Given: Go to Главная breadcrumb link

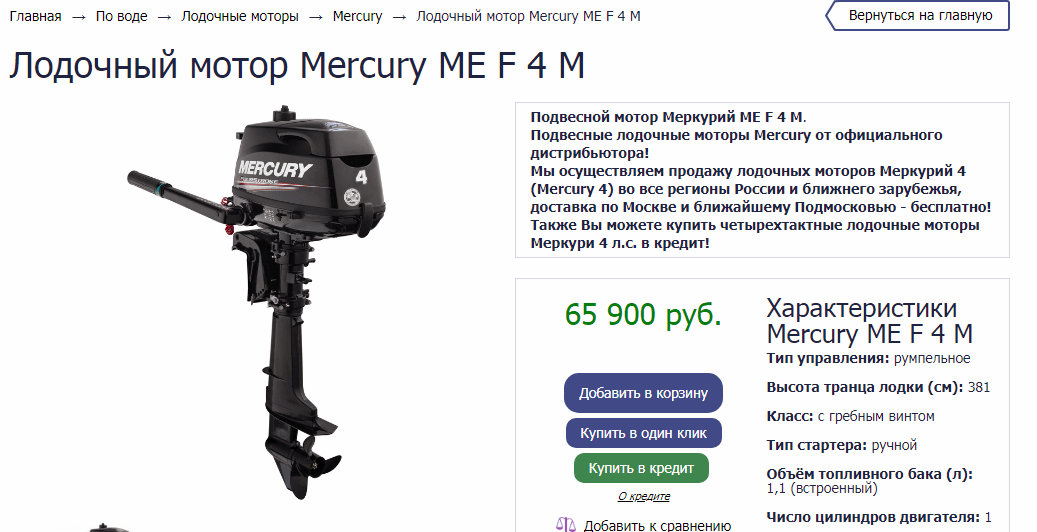Looking at the screenshot, I should [36, 16].
